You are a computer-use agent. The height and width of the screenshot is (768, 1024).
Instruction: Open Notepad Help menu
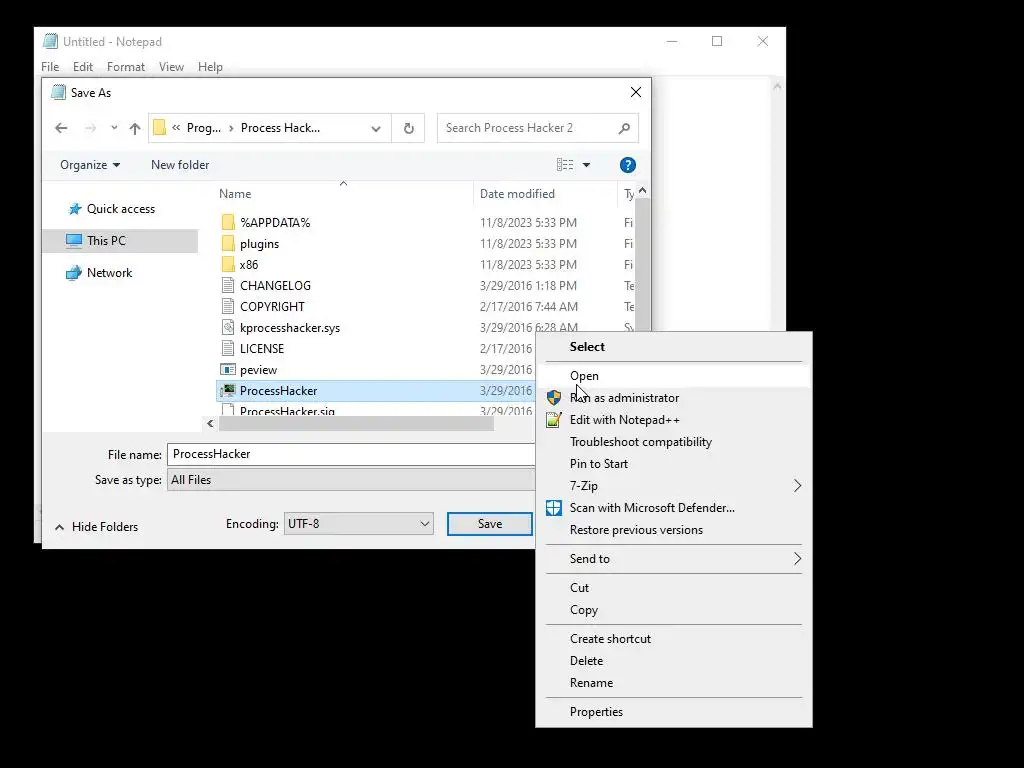pos(210,67)
